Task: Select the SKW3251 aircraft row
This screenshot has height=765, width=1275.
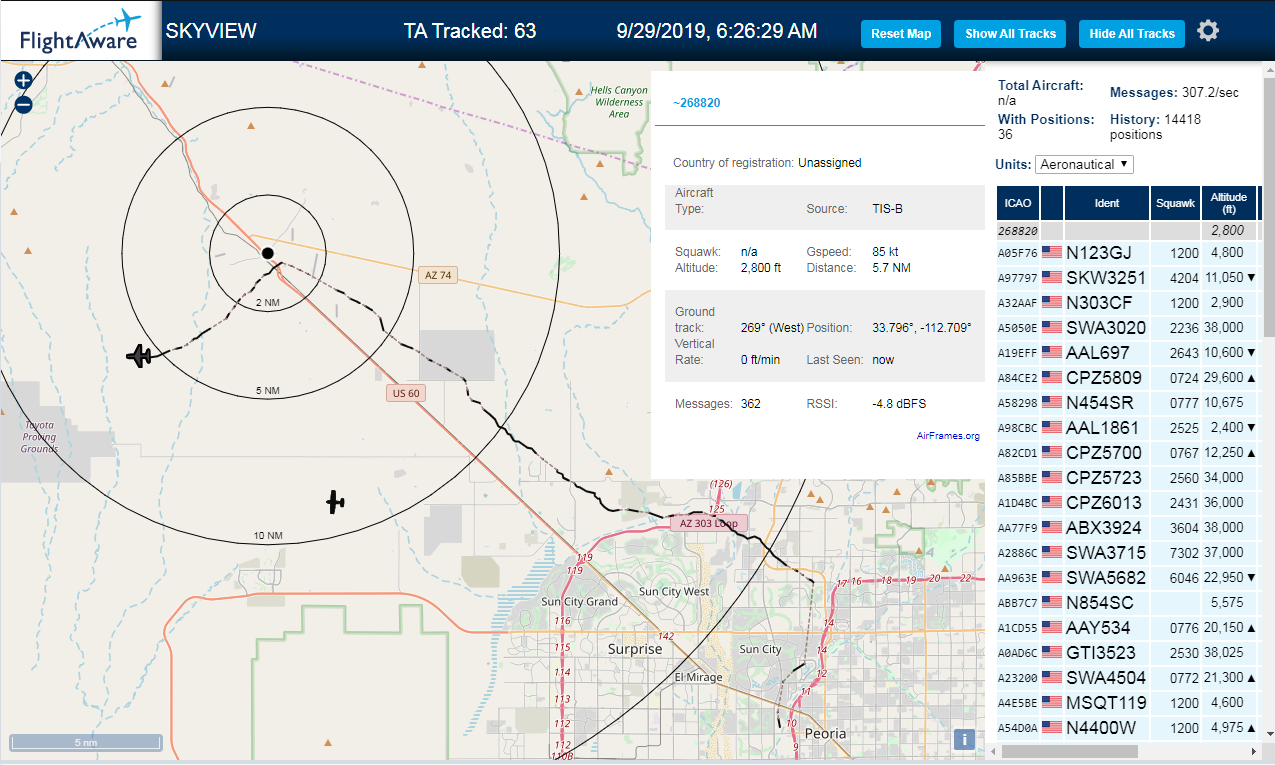Action: click(1127, 278)
